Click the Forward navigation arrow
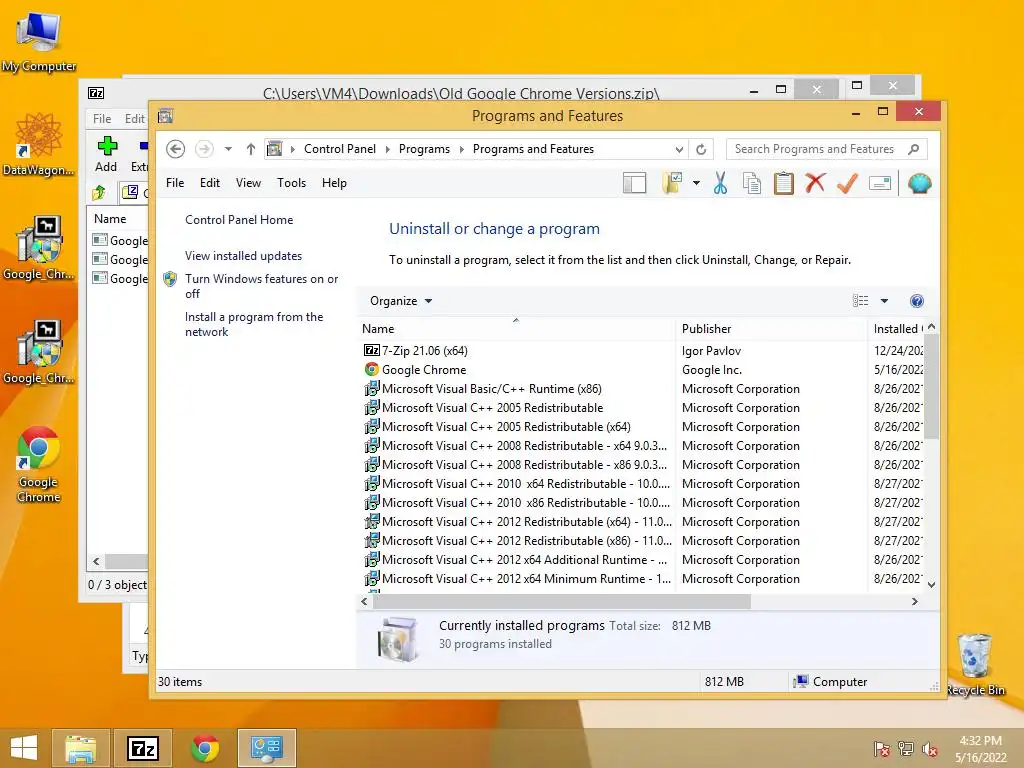 coord(204,149)
